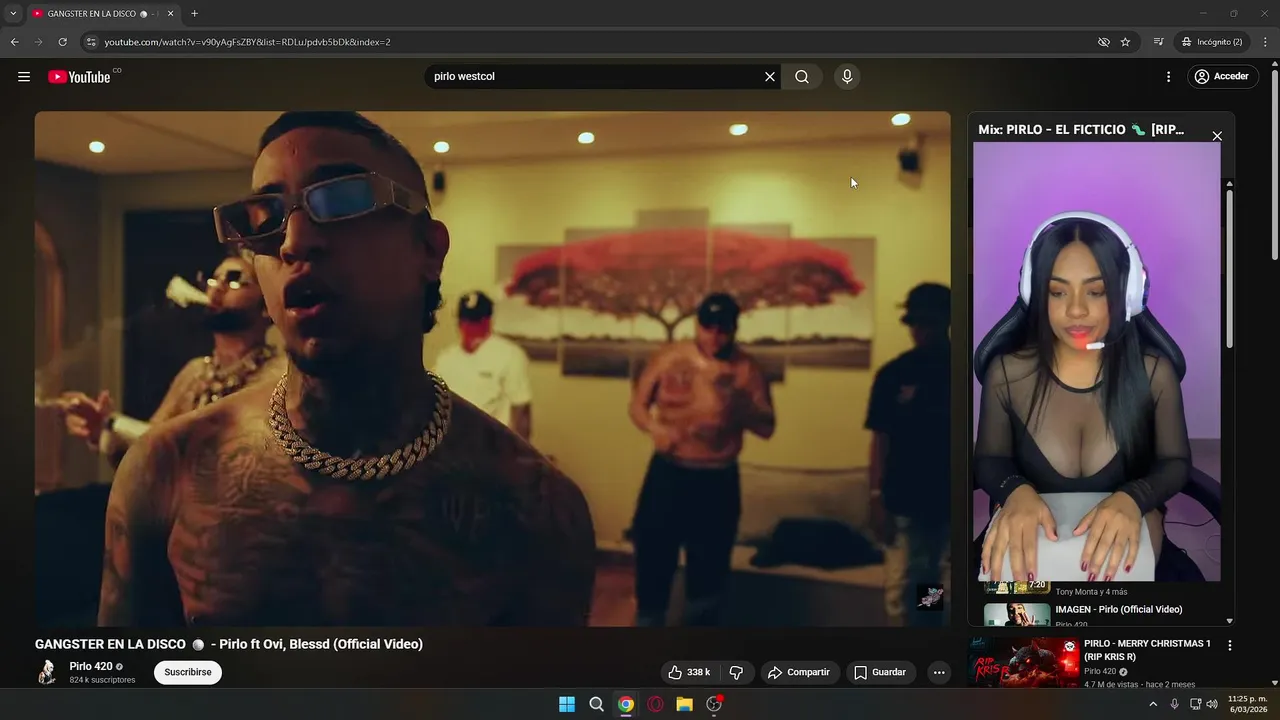Bookmark this page with star icon

point(1125,42)
